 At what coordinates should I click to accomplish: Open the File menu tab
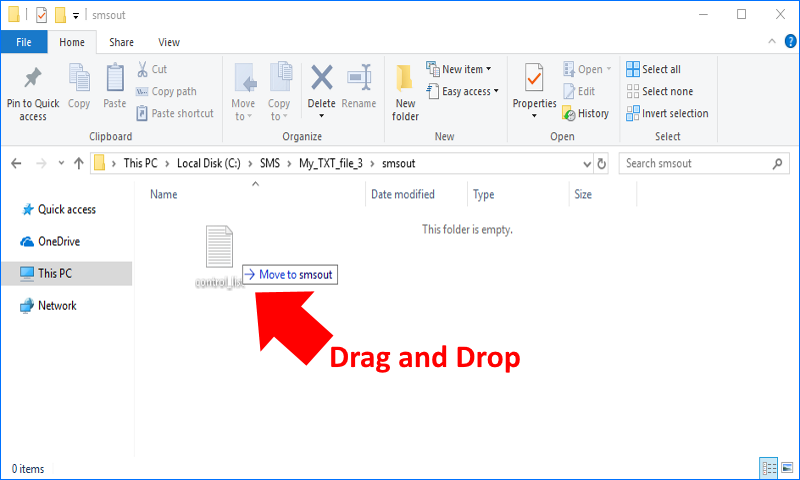pyautogui.click(x=24, y=42)
